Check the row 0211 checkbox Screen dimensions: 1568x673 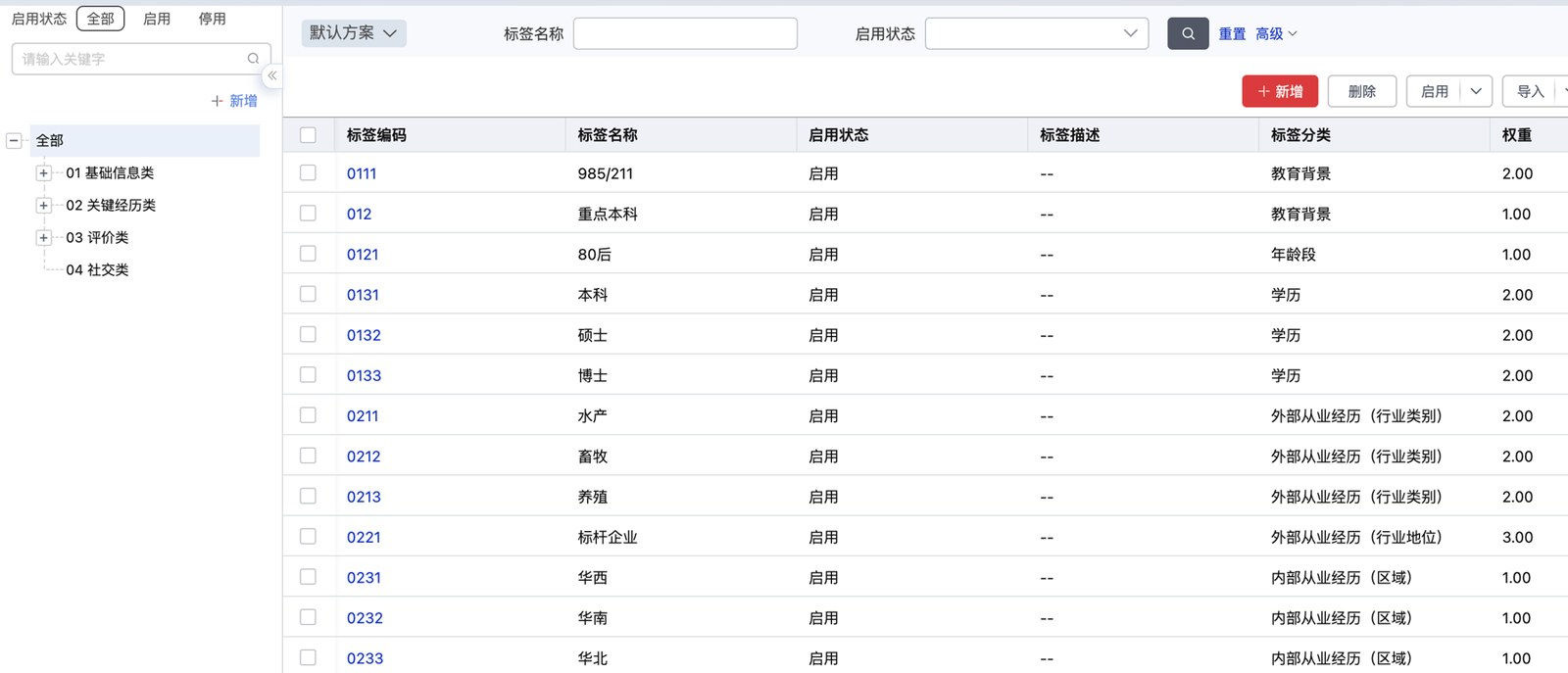[x=308, y=415]
